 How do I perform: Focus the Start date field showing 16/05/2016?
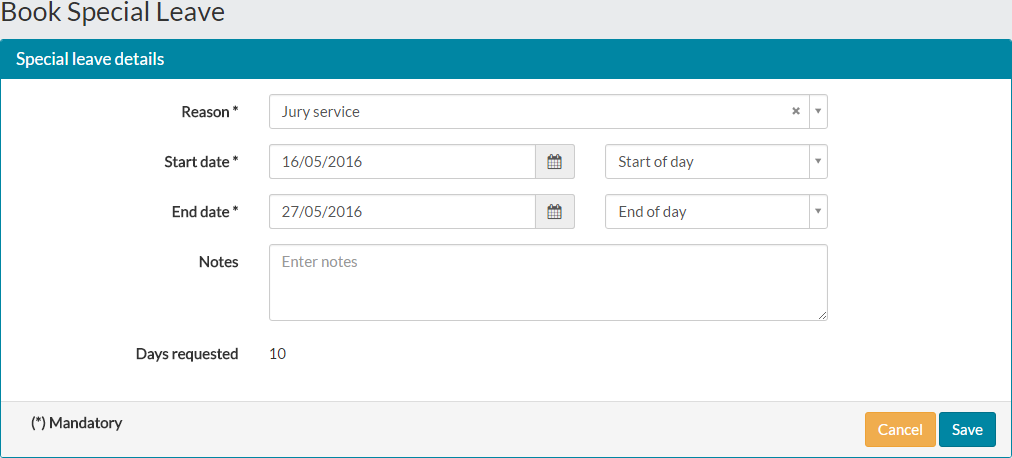point(402,162)
